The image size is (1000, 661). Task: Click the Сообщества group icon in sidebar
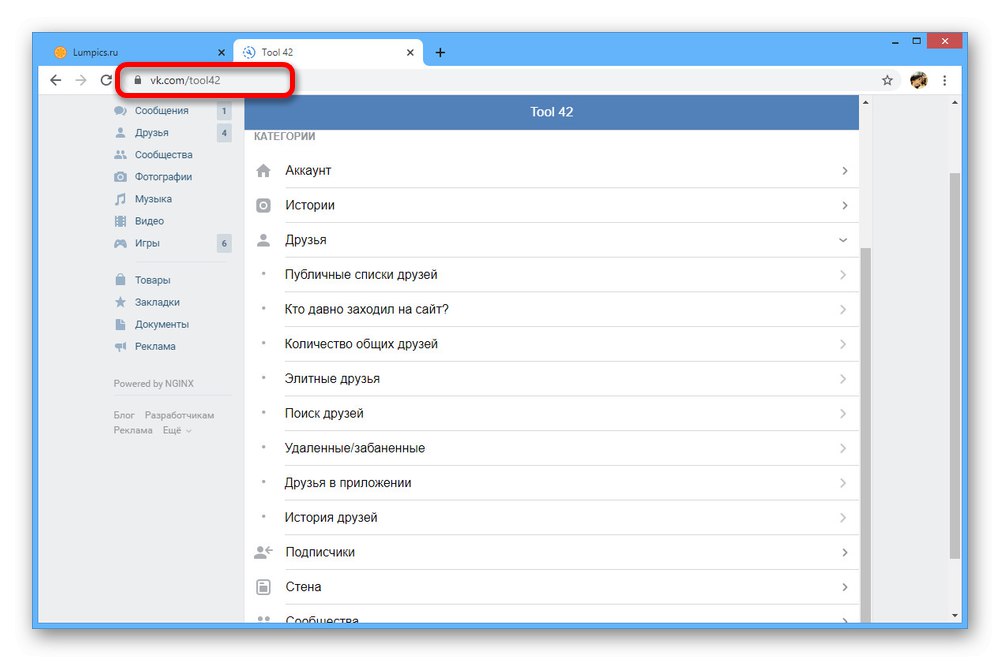(120, 154)
